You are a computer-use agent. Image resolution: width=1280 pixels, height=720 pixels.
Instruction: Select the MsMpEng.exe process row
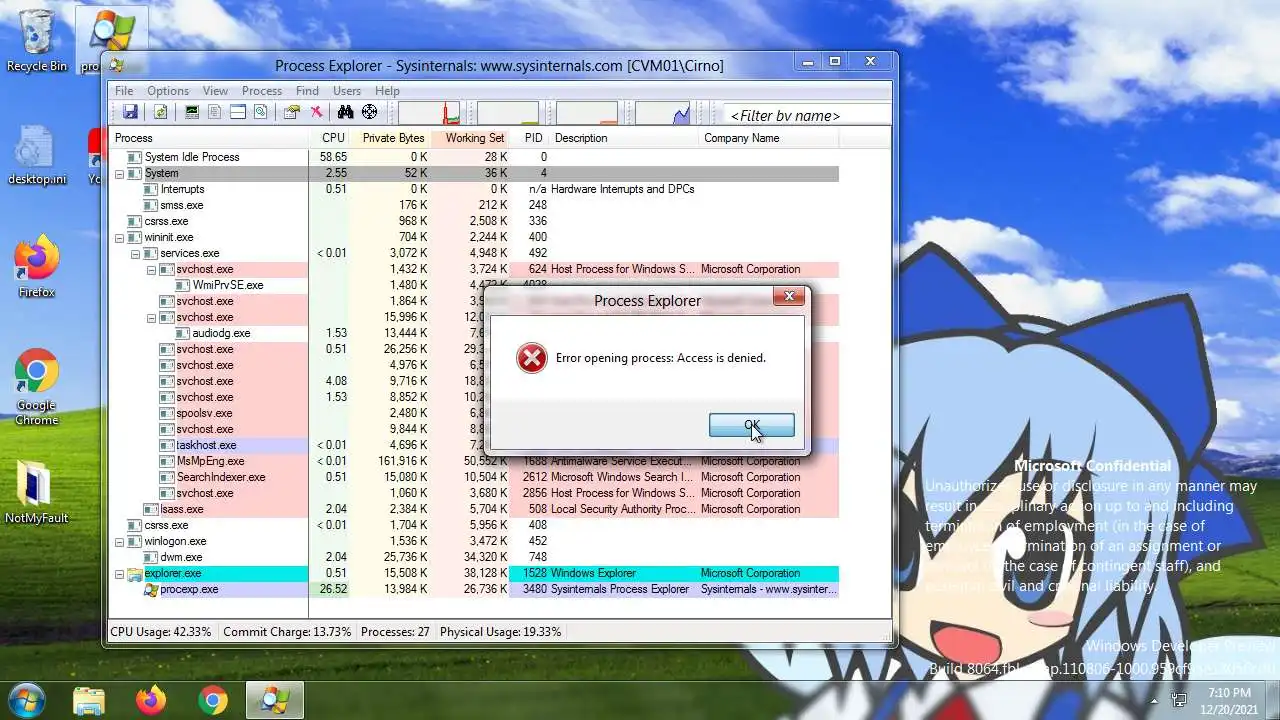coord(475,461)
